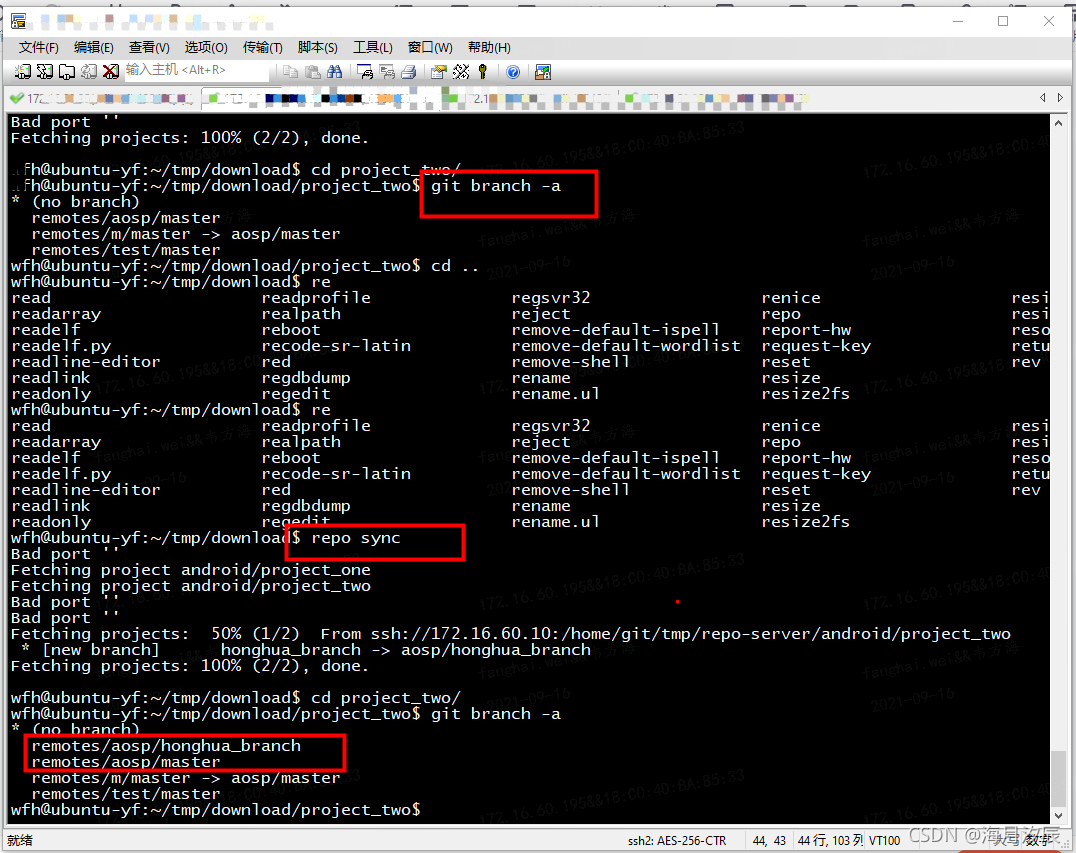Click the grayed Reconnect toolbar icon
The height and width of the screenshot is (853, 1076).
coord(89,71)
